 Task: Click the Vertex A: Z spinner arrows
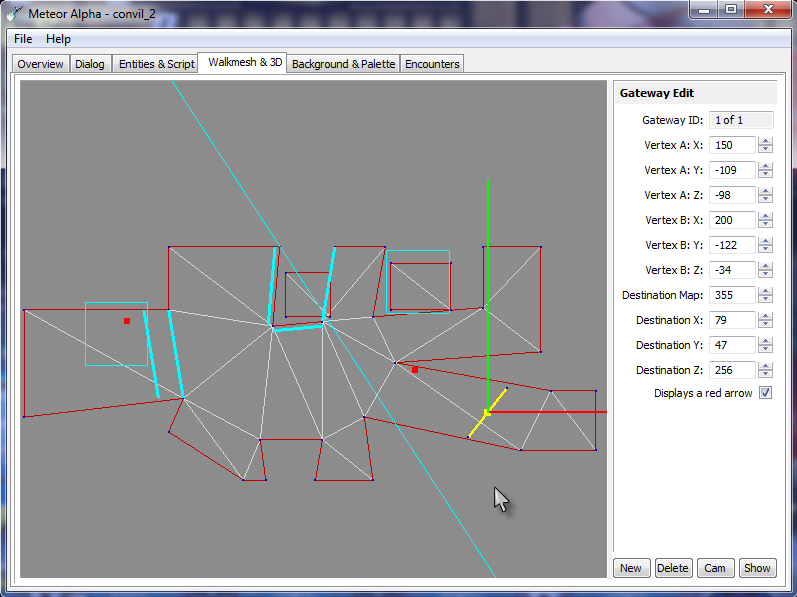coord(765,195)
